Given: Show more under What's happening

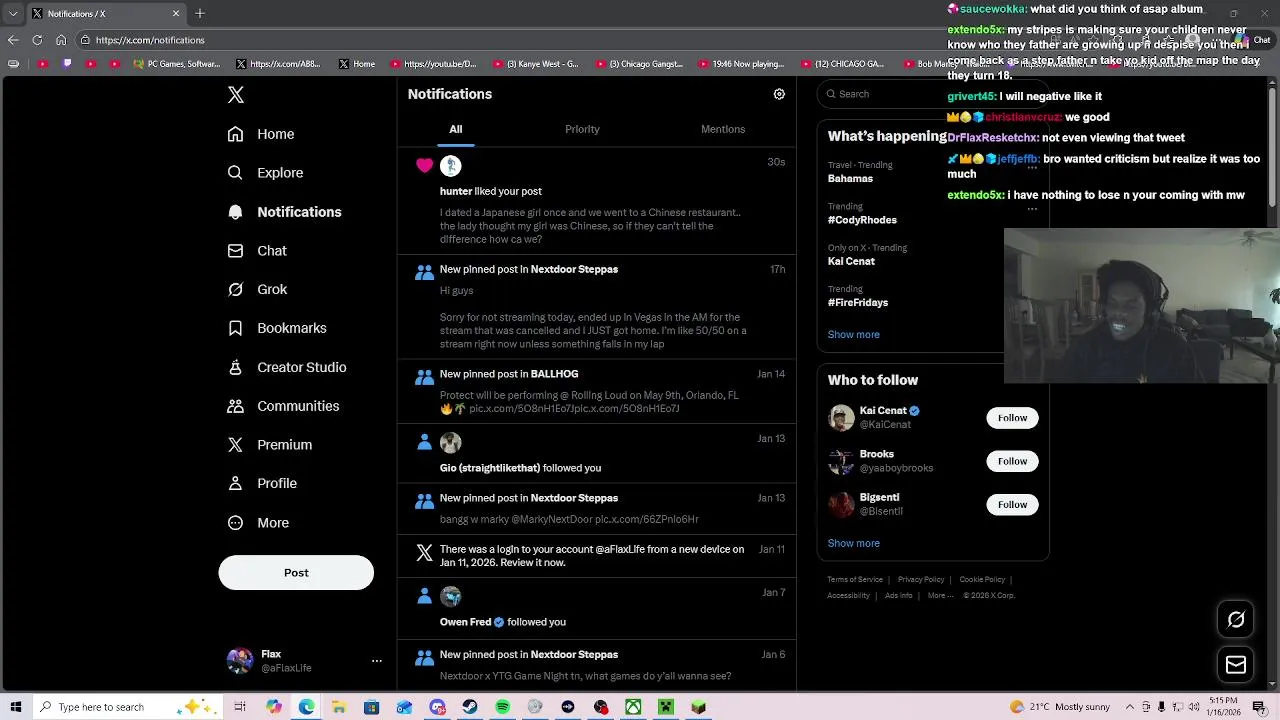Looking at the screenshot, I should click(x=853, y=335).
